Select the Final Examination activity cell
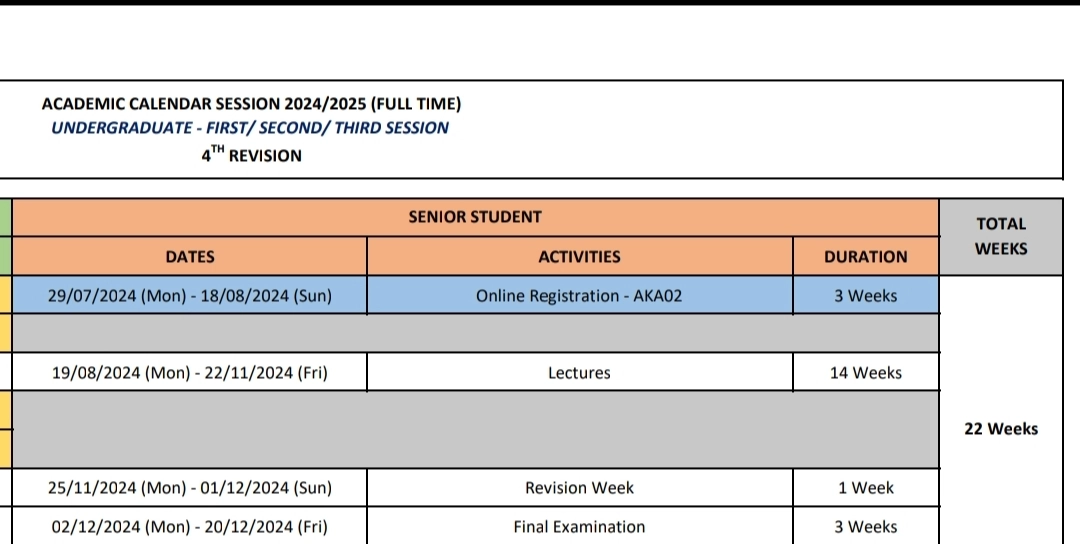 point(579,526)
